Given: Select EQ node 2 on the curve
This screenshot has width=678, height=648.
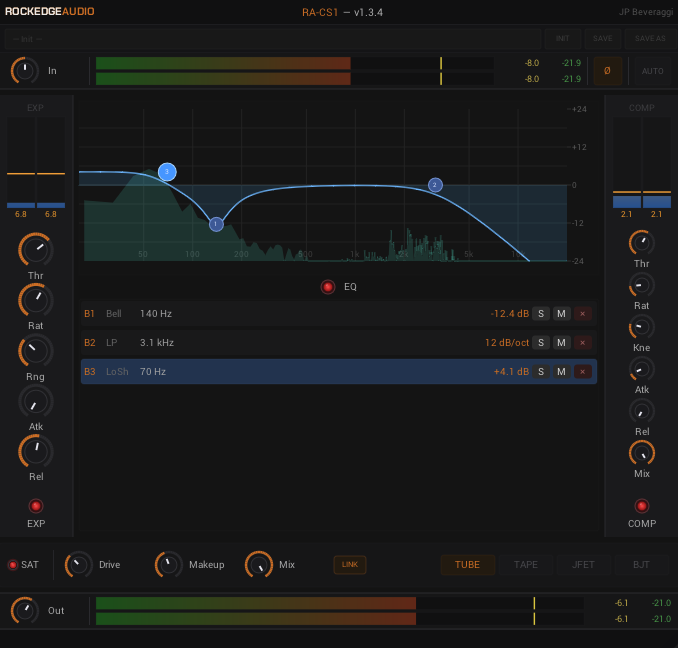Looking at the screenshot, I should [435, 185].
